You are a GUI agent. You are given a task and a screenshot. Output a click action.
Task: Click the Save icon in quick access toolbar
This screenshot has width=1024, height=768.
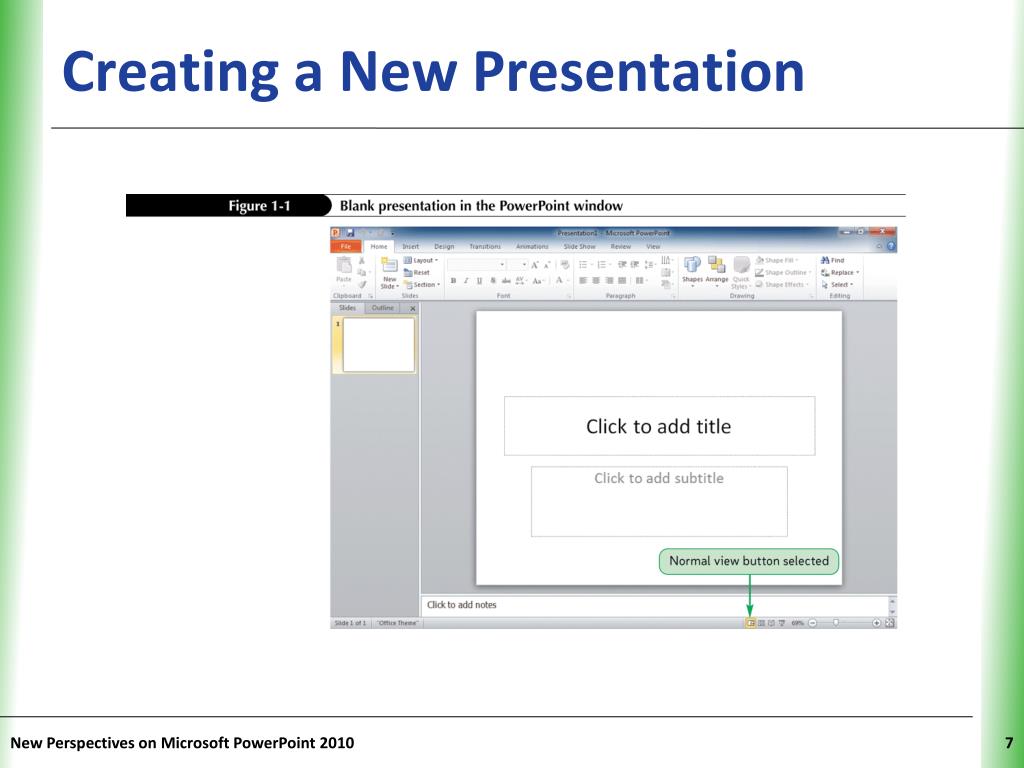click(x=350, y=232)
